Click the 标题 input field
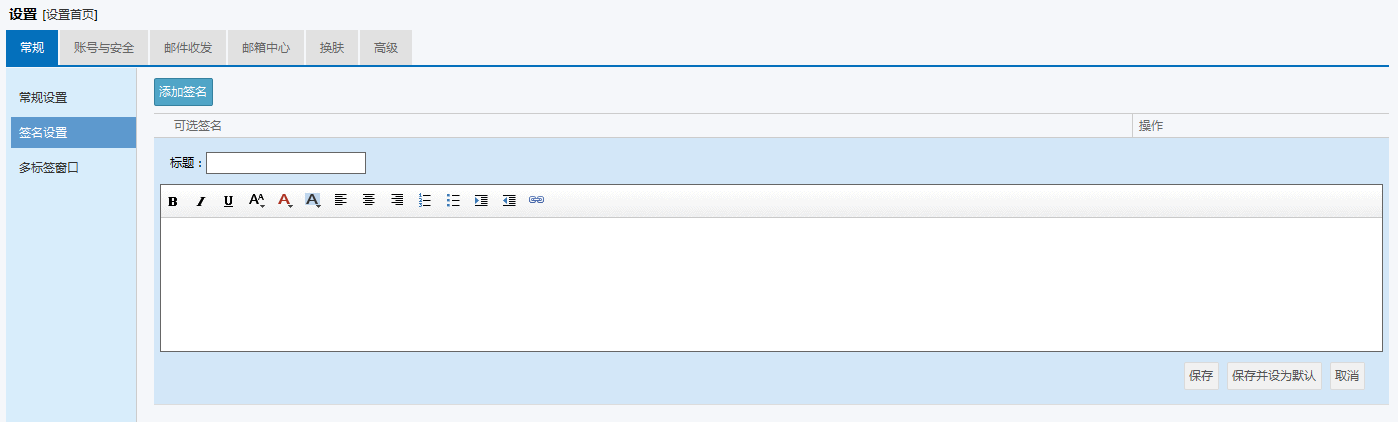This screenshot has width=1398, height=422. click(x=286, y=163)
